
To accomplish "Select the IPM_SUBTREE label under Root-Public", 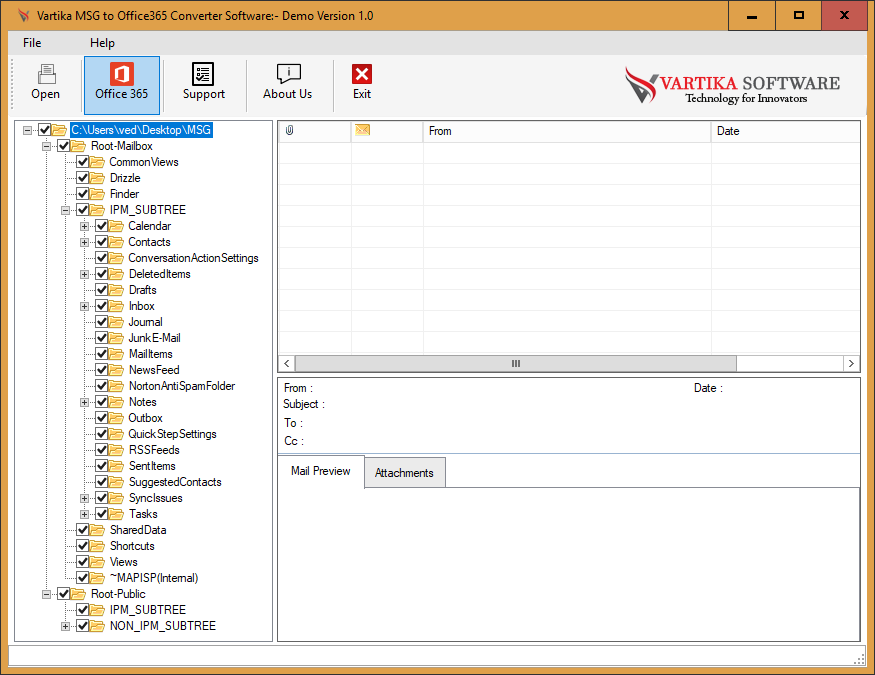I will (x=148, y=610).
